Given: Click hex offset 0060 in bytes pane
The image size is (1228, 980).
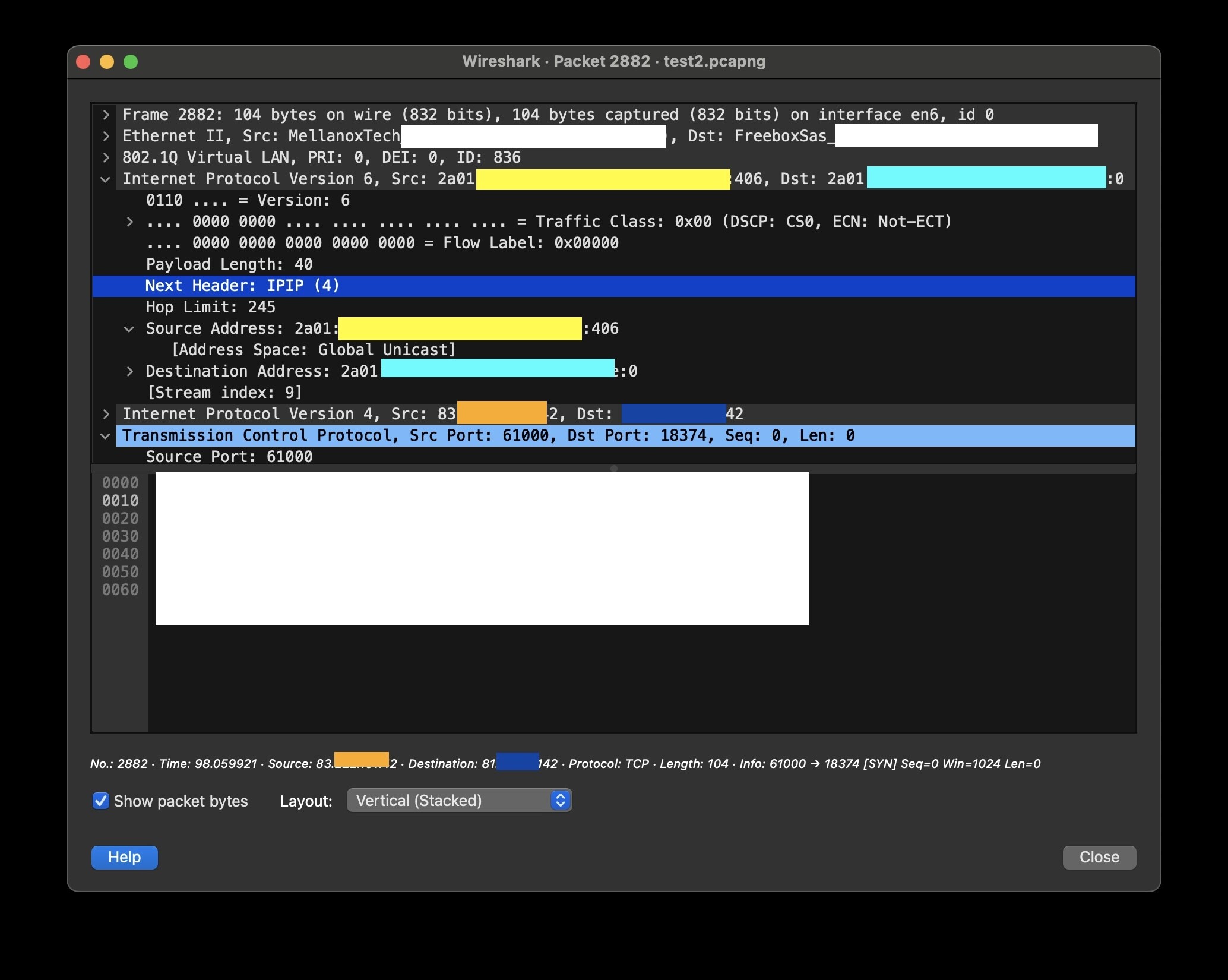Looking at the screenshot, I should pos(120,590).
